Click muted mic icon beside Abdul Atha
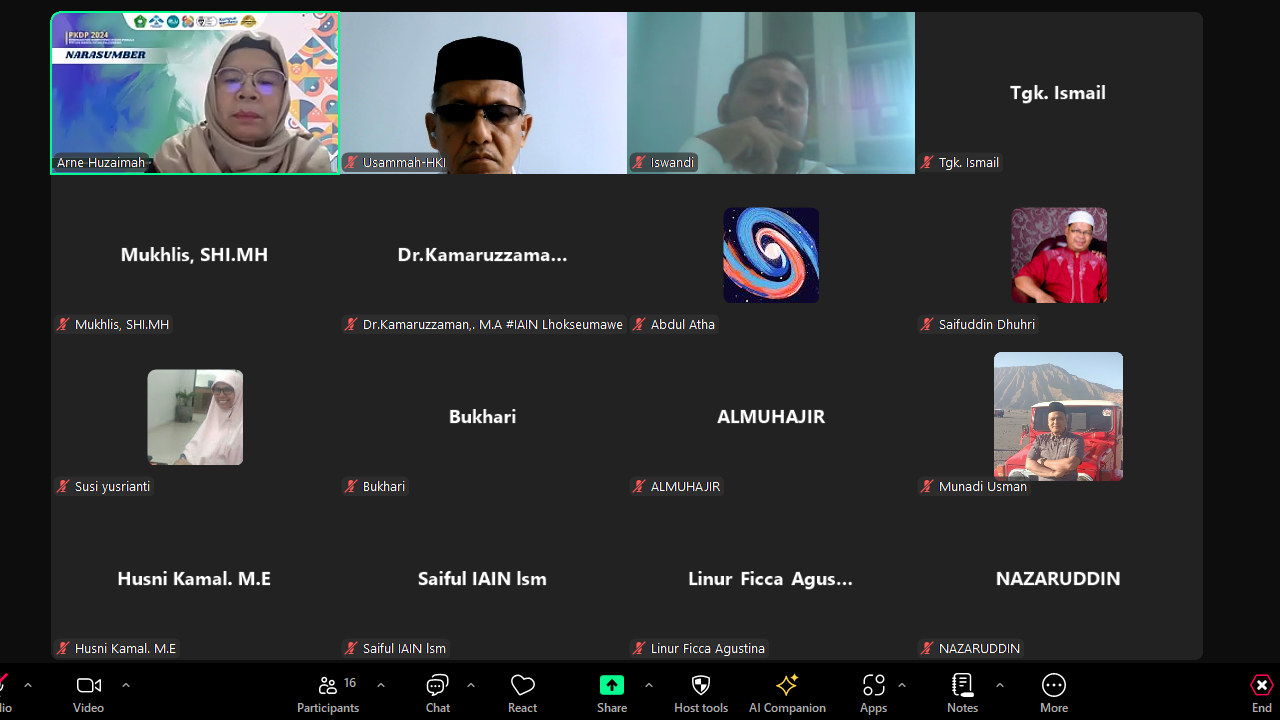The height and width of the screenshot is (720, 1280). click(x=639, y=324)
